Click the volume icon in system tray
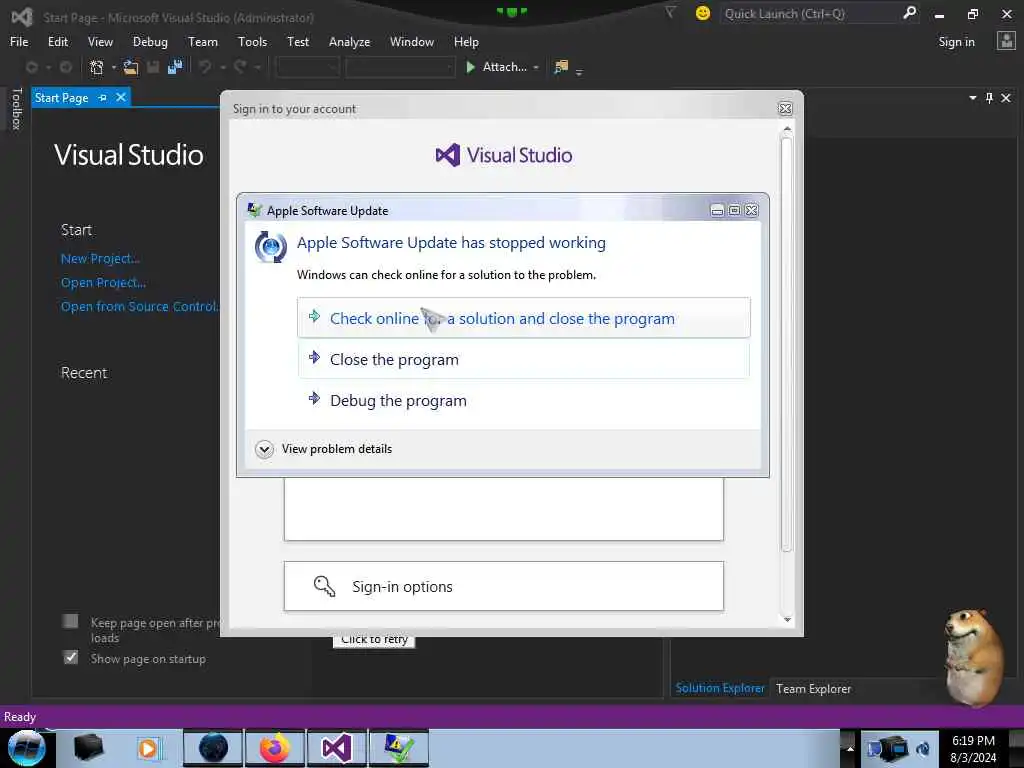This screenshot has width=1024, height=768. [923, 748]
